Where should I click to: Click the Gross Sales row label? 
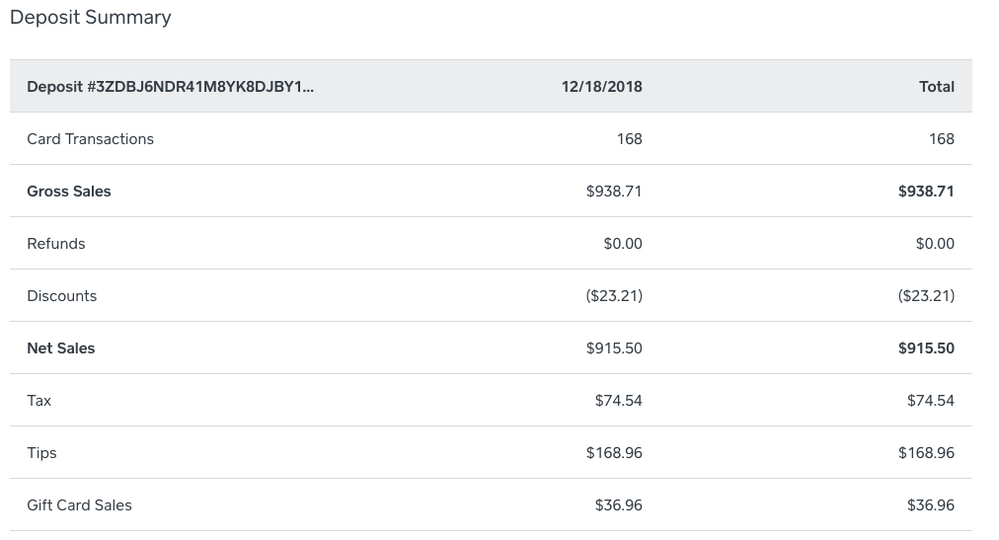[69, 191]
